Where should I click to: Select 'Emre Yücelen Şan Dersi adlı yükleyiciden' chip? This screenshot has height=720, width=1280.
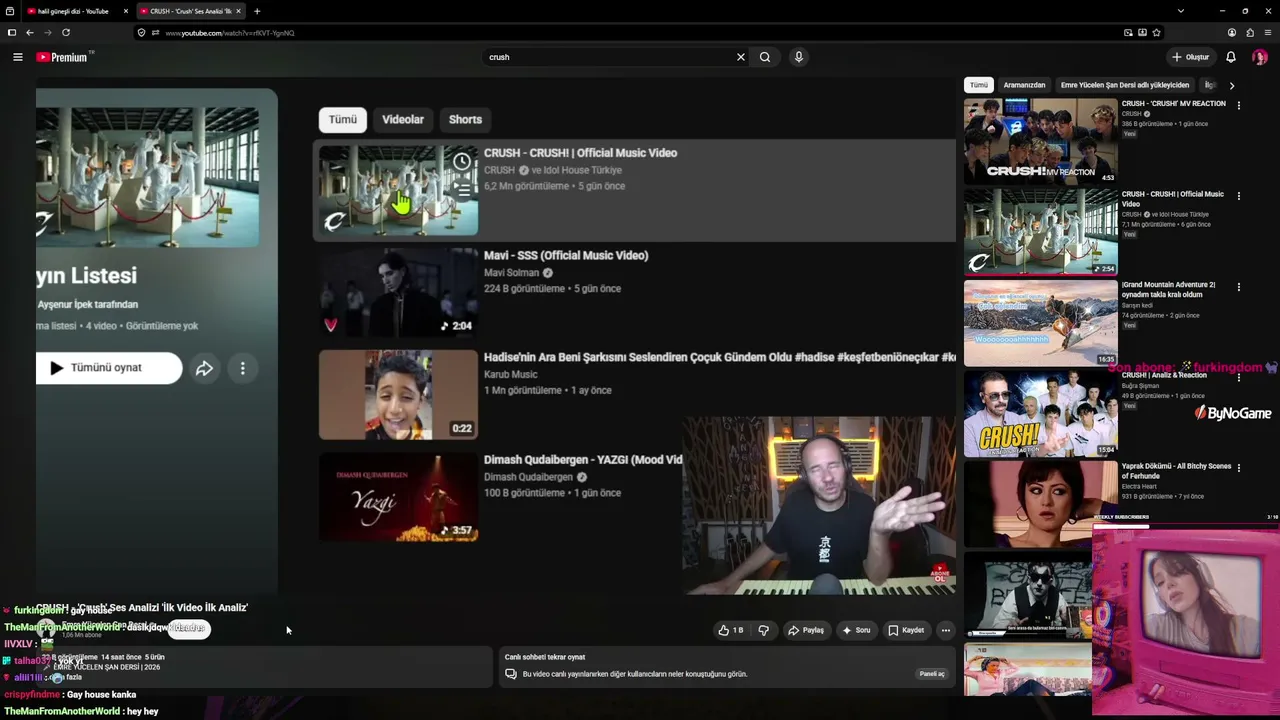tap(1125, 85)
